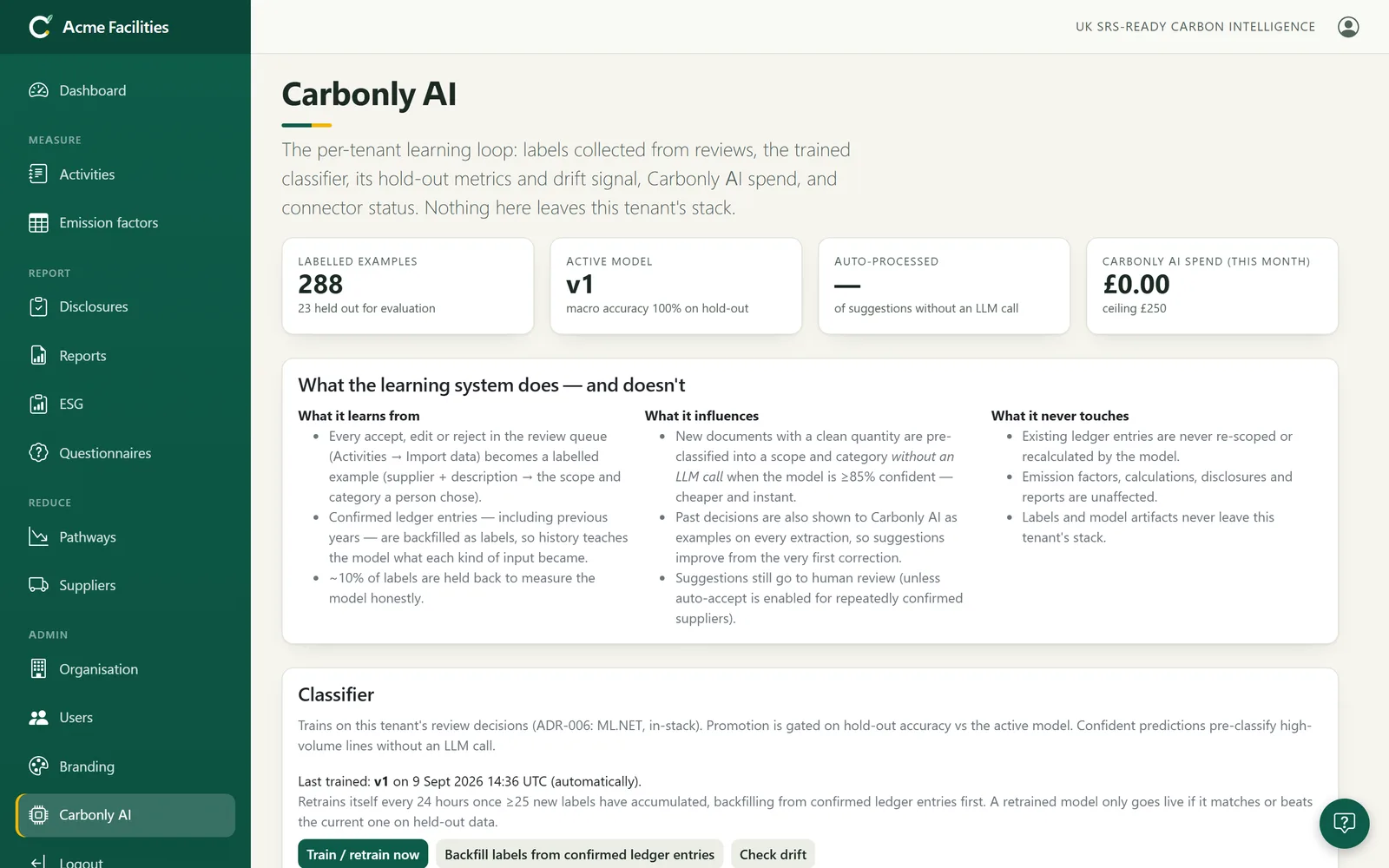
Task: Open the floating help chat button
Action: coord(1344,823)
